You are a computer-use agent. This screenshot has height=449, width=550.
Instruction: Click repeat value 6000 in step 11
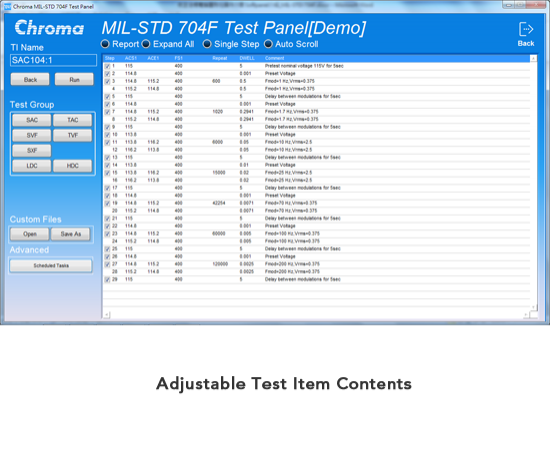[217, 142]
